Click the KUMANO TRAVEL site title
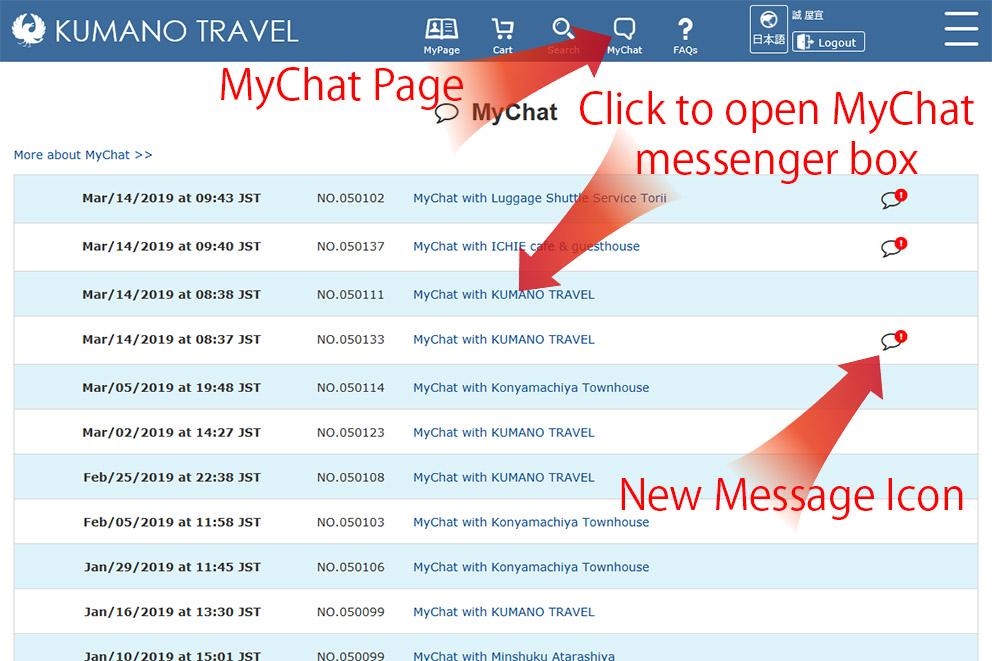 [x=177, y=31]
